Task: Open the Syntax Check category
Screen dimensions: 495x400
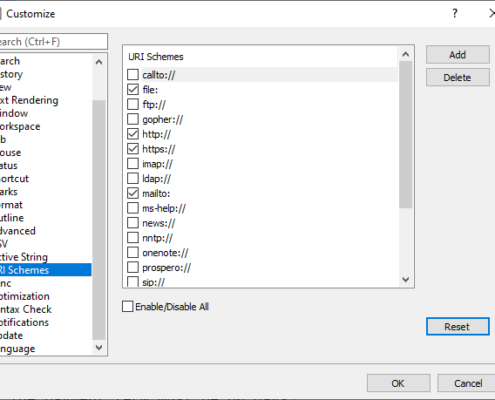Action: coord(26,309)
